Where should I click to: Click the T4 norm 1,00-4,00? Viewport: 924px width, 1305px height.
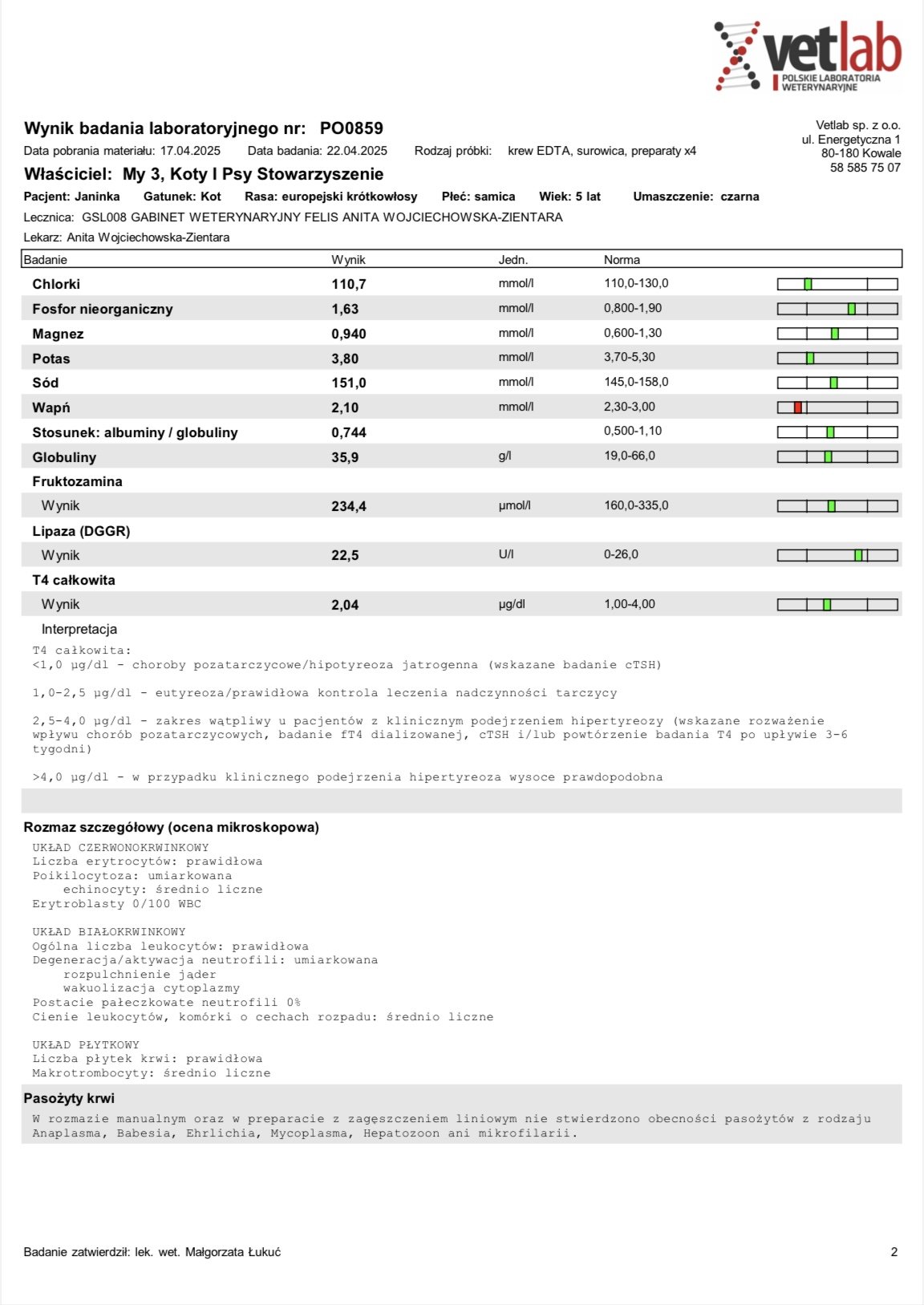[630, 604]
